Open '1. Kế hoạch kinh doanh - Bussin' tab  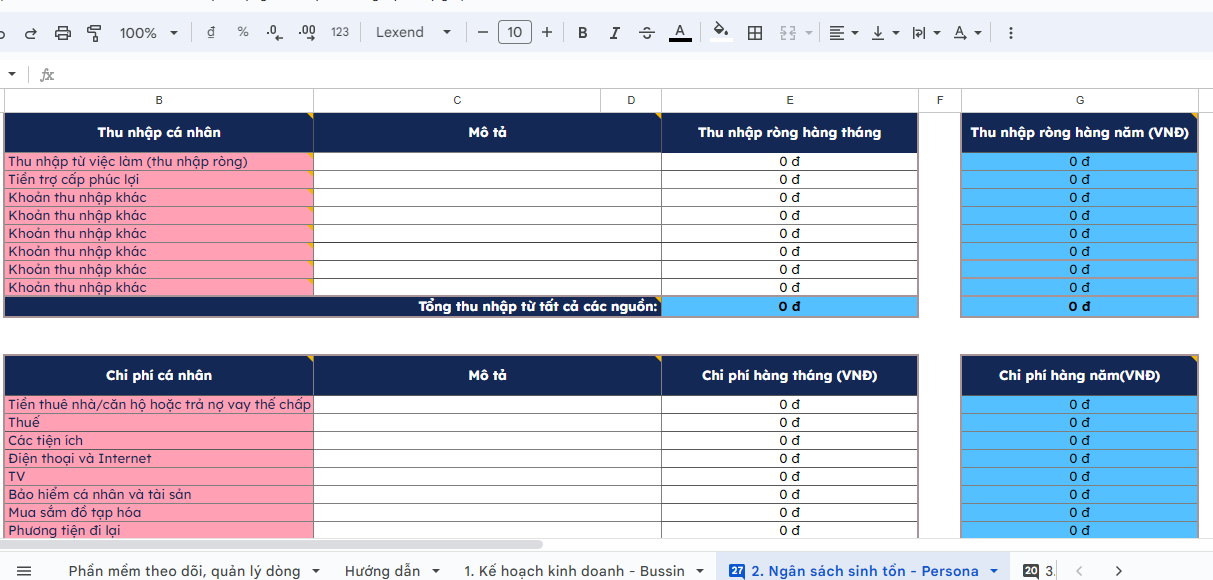click(x=574, y=571)
